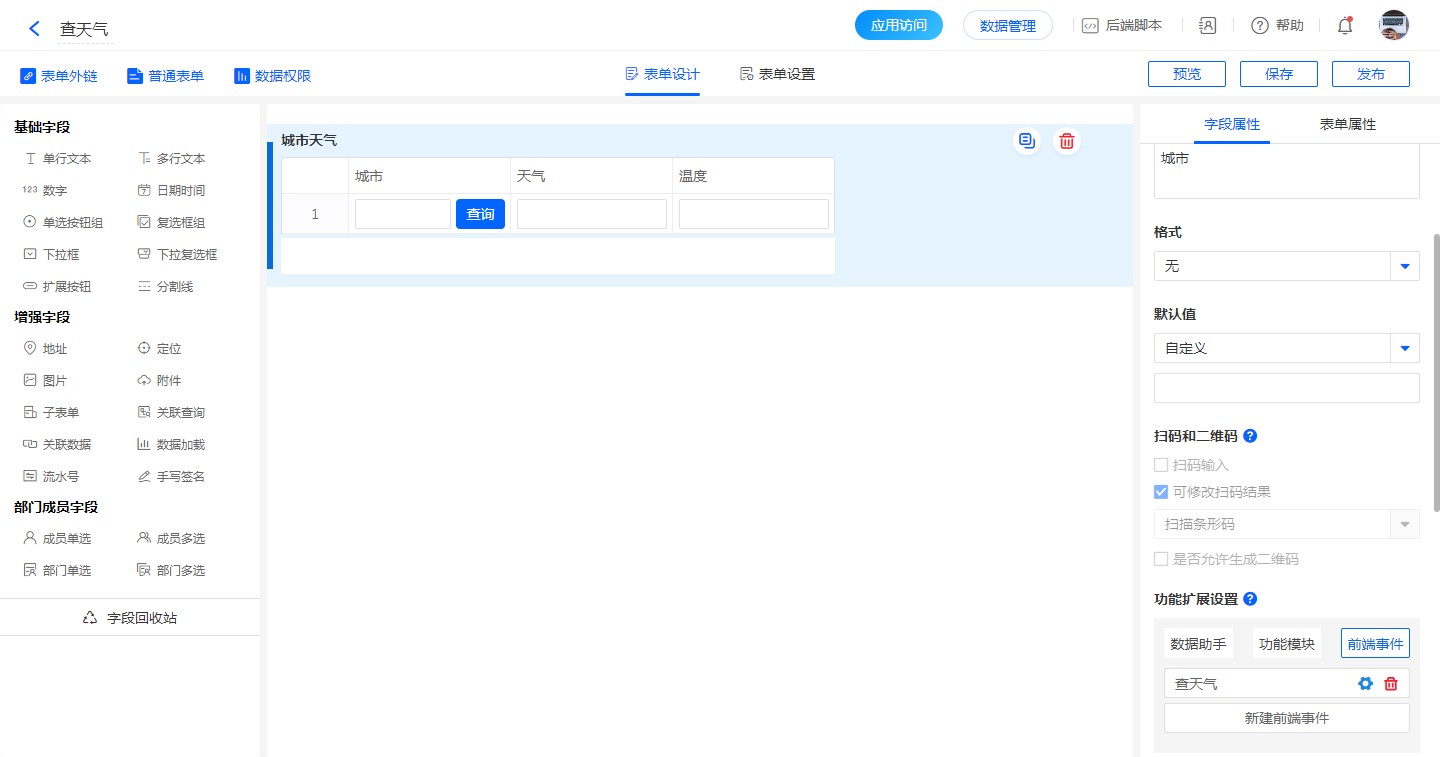Viewport: 1440px width, 757px height.
Task: Delete the 城市天气 subform with trash icon
Action: click(1067, 141)
